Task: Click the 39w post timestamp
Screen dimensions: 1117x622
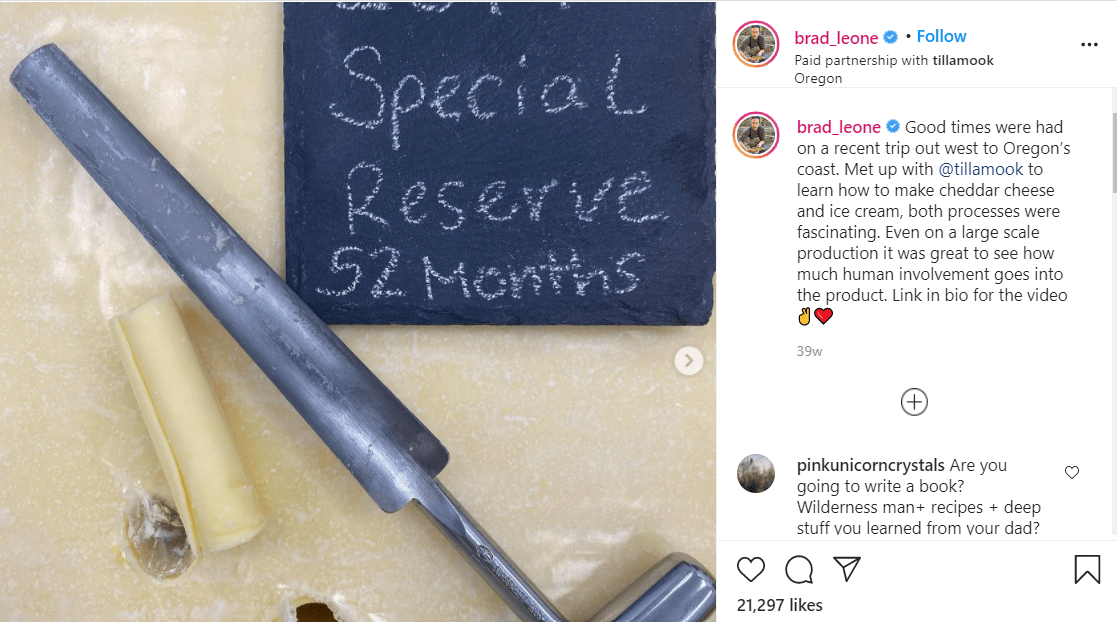Action: click(x=809, y=351)
